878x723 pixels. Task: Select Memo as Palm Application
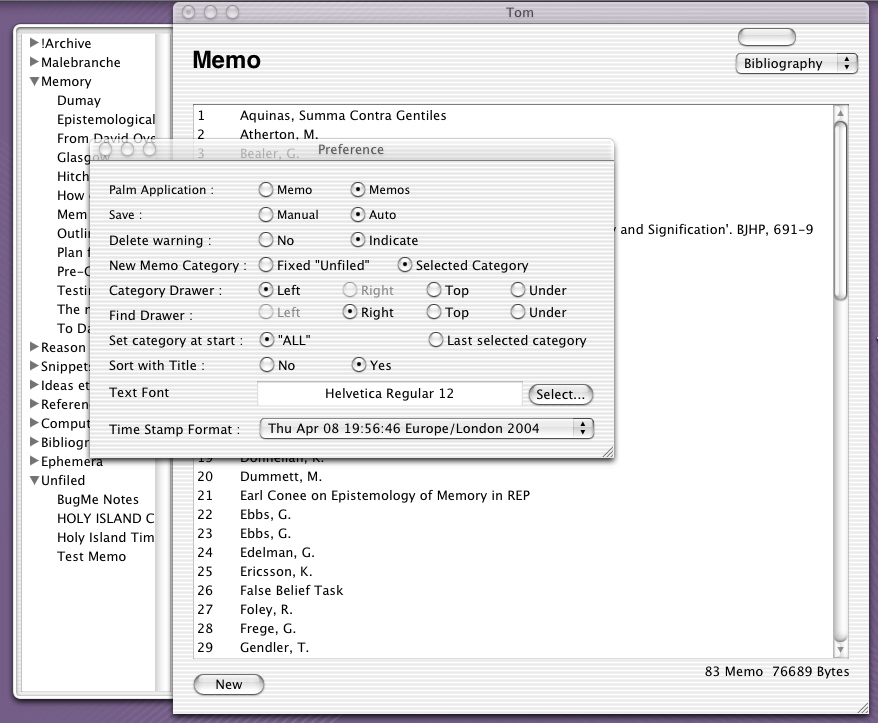(x=266, y=189)
